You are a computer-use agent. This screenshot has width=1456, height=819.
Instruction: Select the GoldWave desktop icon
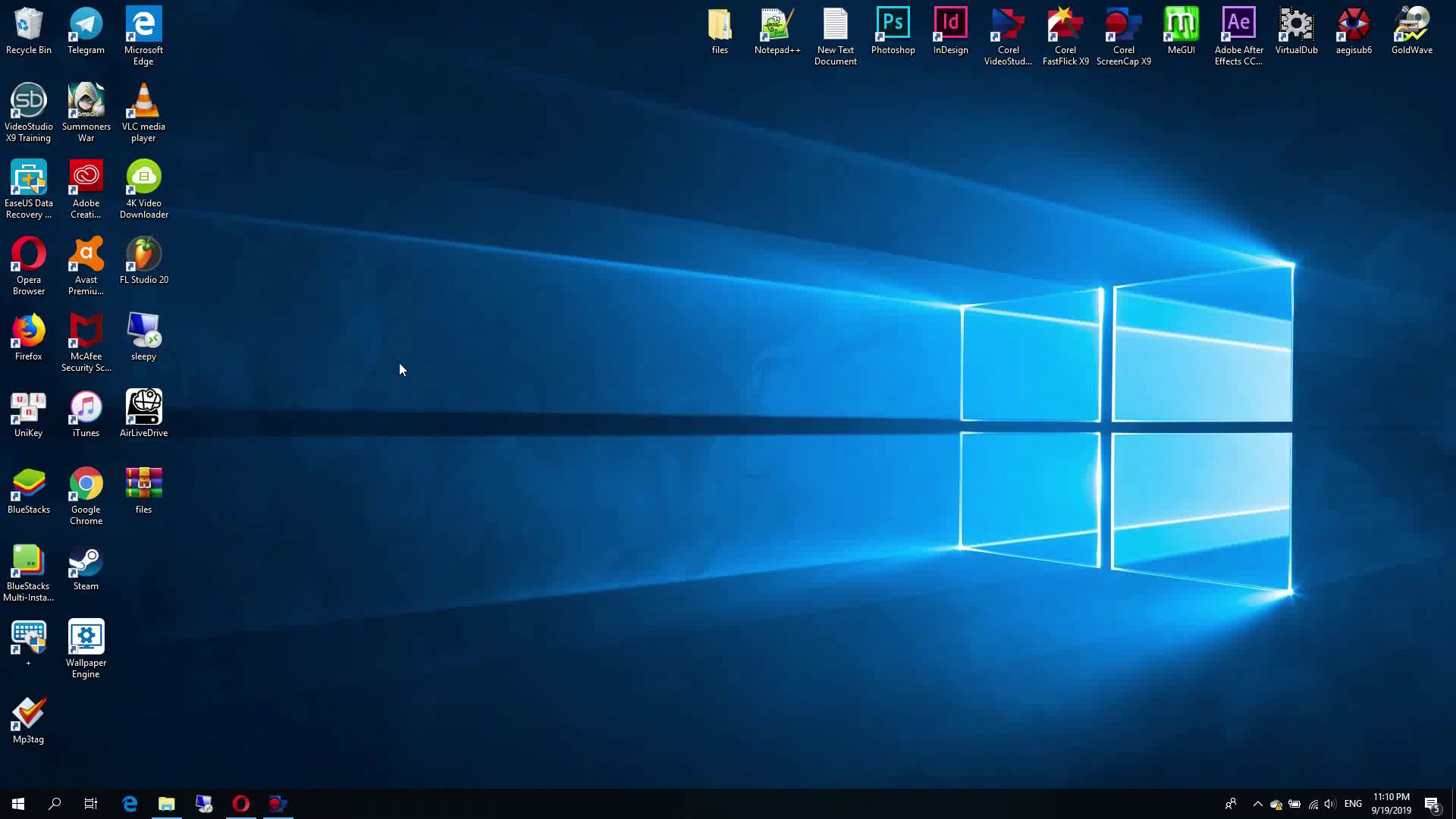(1411, 31)
